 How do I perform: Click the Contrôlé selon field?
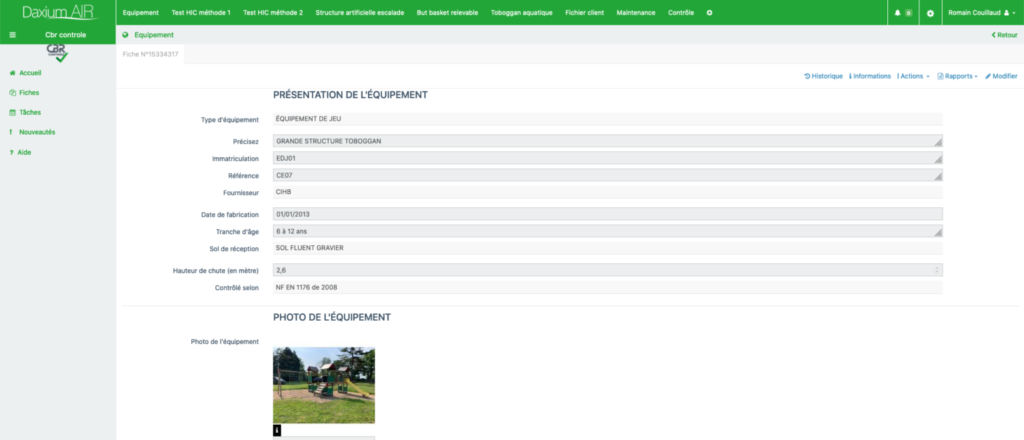607,287
